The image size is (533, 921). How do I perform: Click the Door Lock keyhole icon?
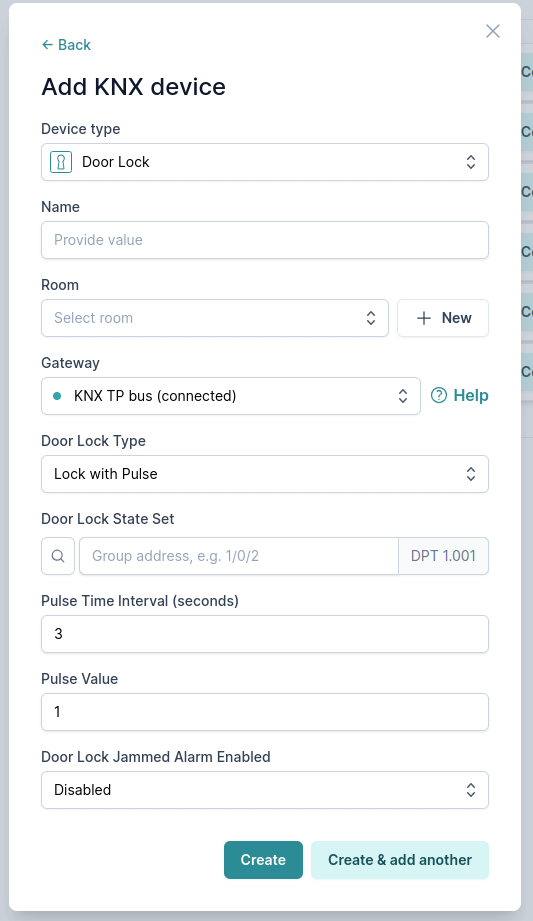[x=61, y=162]
